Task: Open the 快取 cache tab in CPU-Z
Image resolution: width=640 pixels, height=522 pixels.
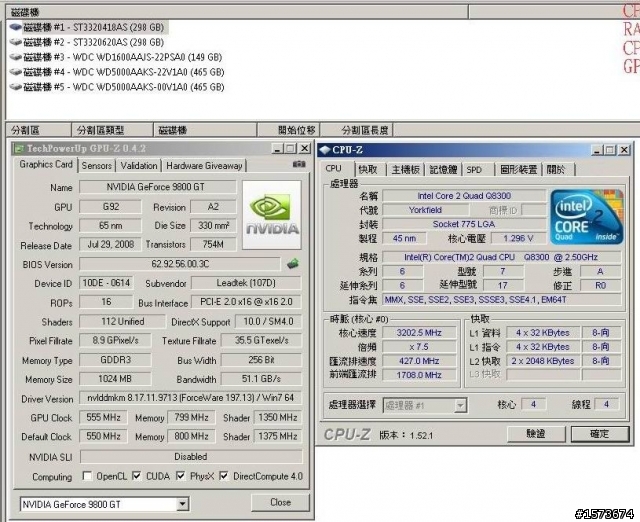Action: tap(368, 169)
